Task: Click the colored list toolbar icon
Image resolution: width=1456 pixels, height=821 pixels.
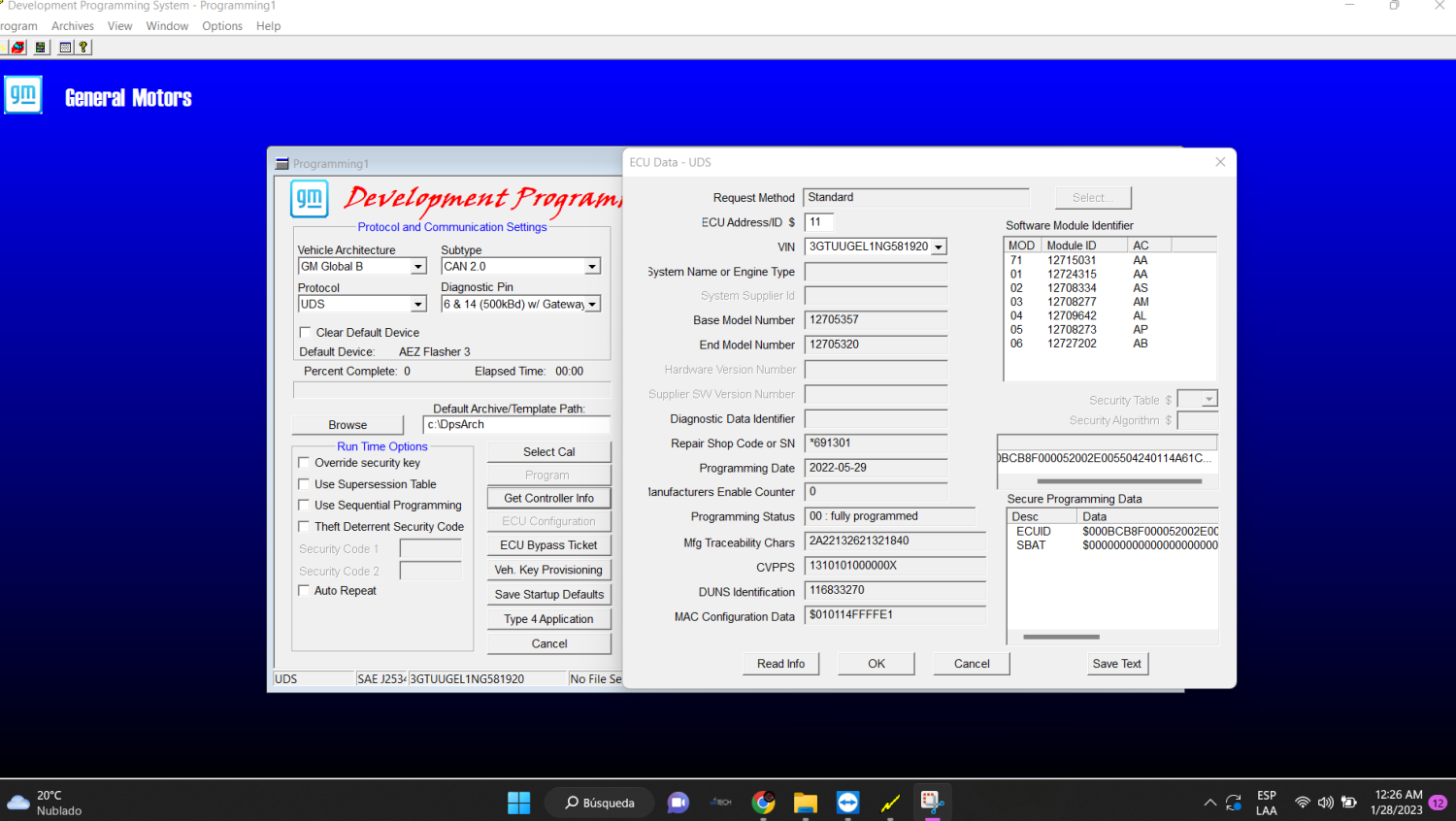Action: coord(41,47)
